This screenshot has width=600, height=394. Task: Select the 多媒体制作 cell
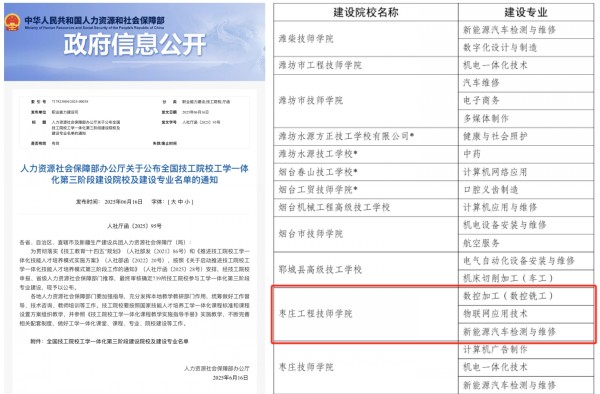(526, 119)
